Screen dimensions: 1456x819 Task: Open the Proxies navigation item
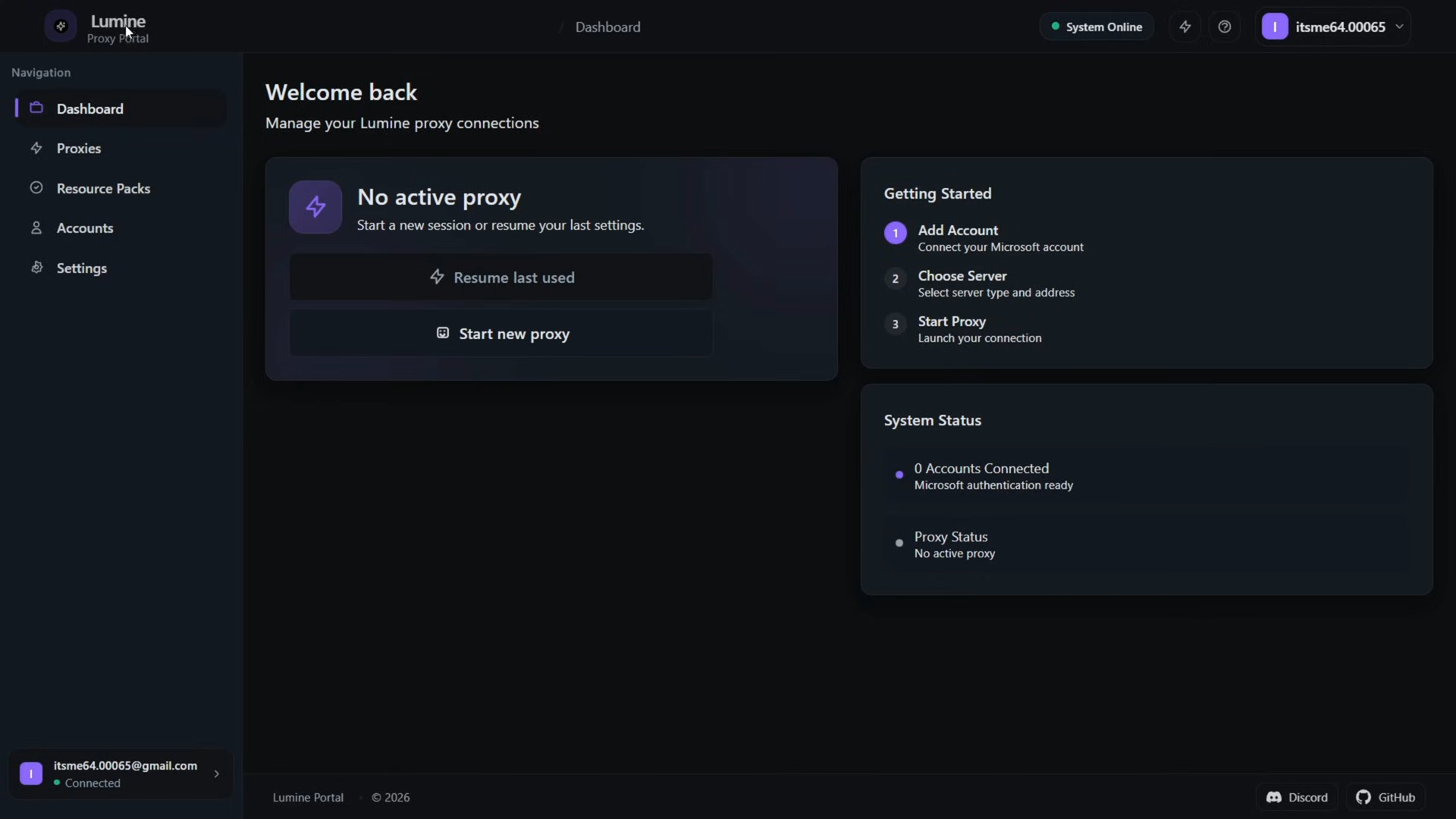point(79,149)
